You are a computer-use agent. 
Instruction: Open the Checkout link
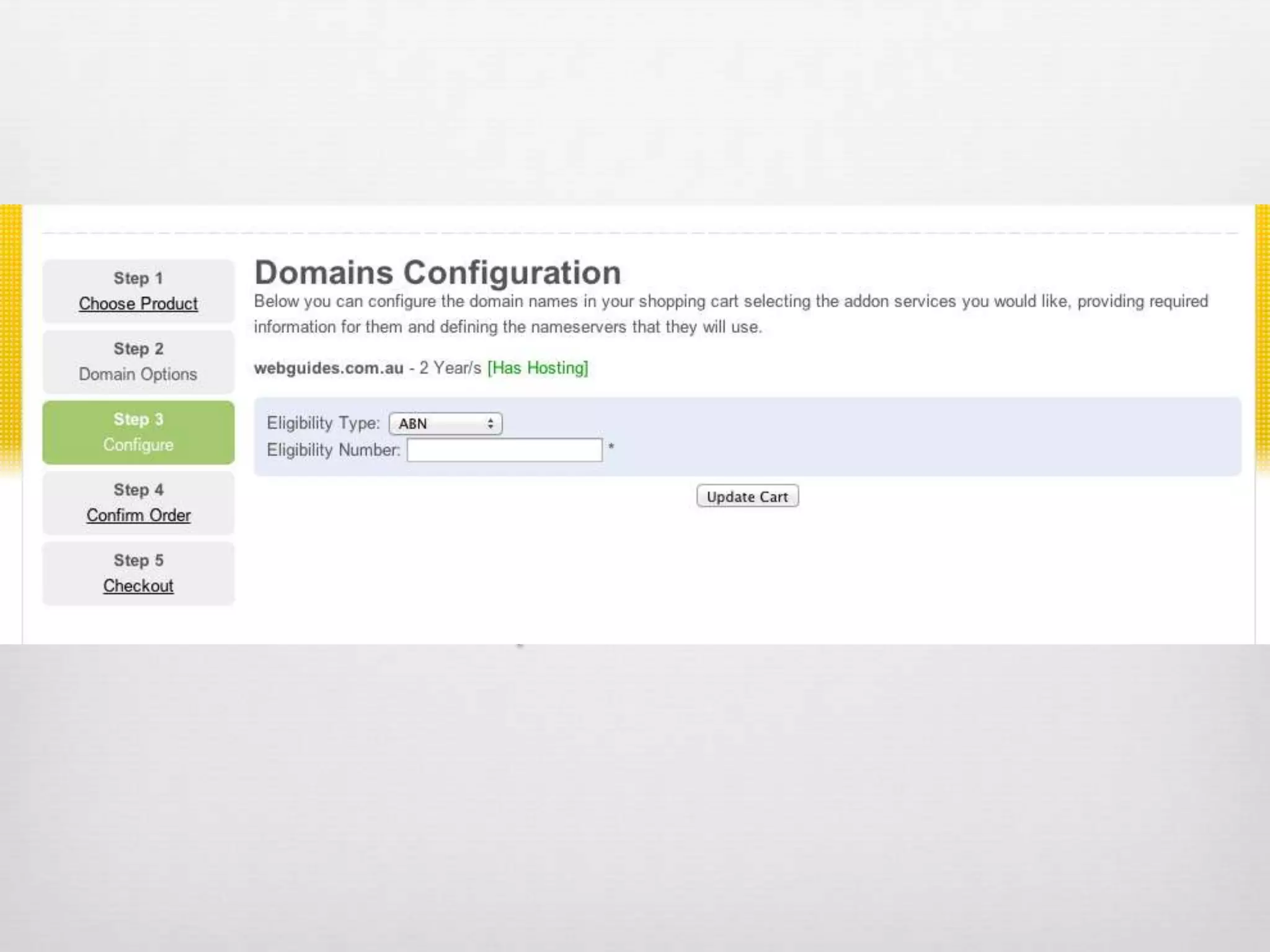coord(138,586)
